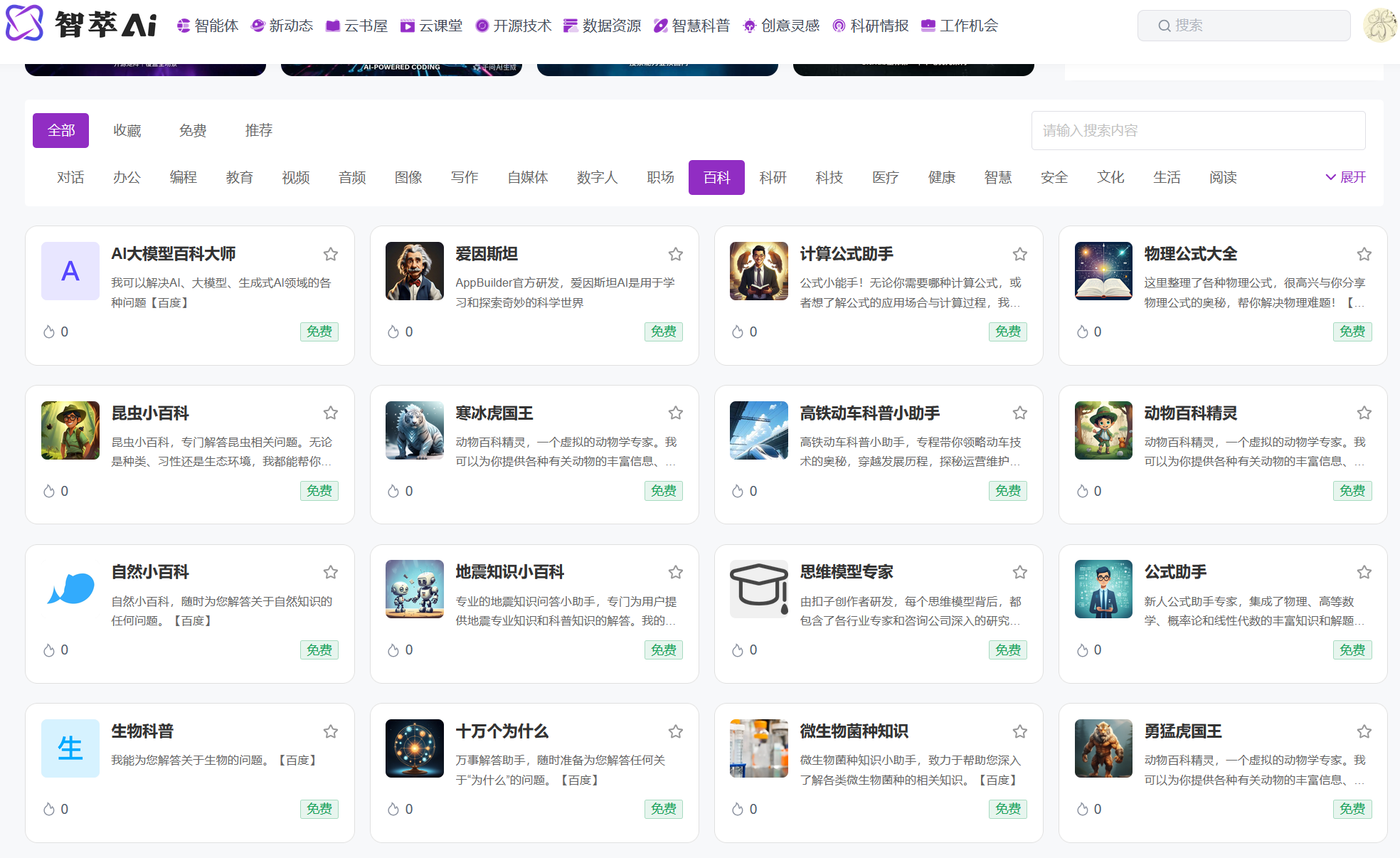
Task: Click the AI-POWERED CODING banner
Action: coord(401,69)
